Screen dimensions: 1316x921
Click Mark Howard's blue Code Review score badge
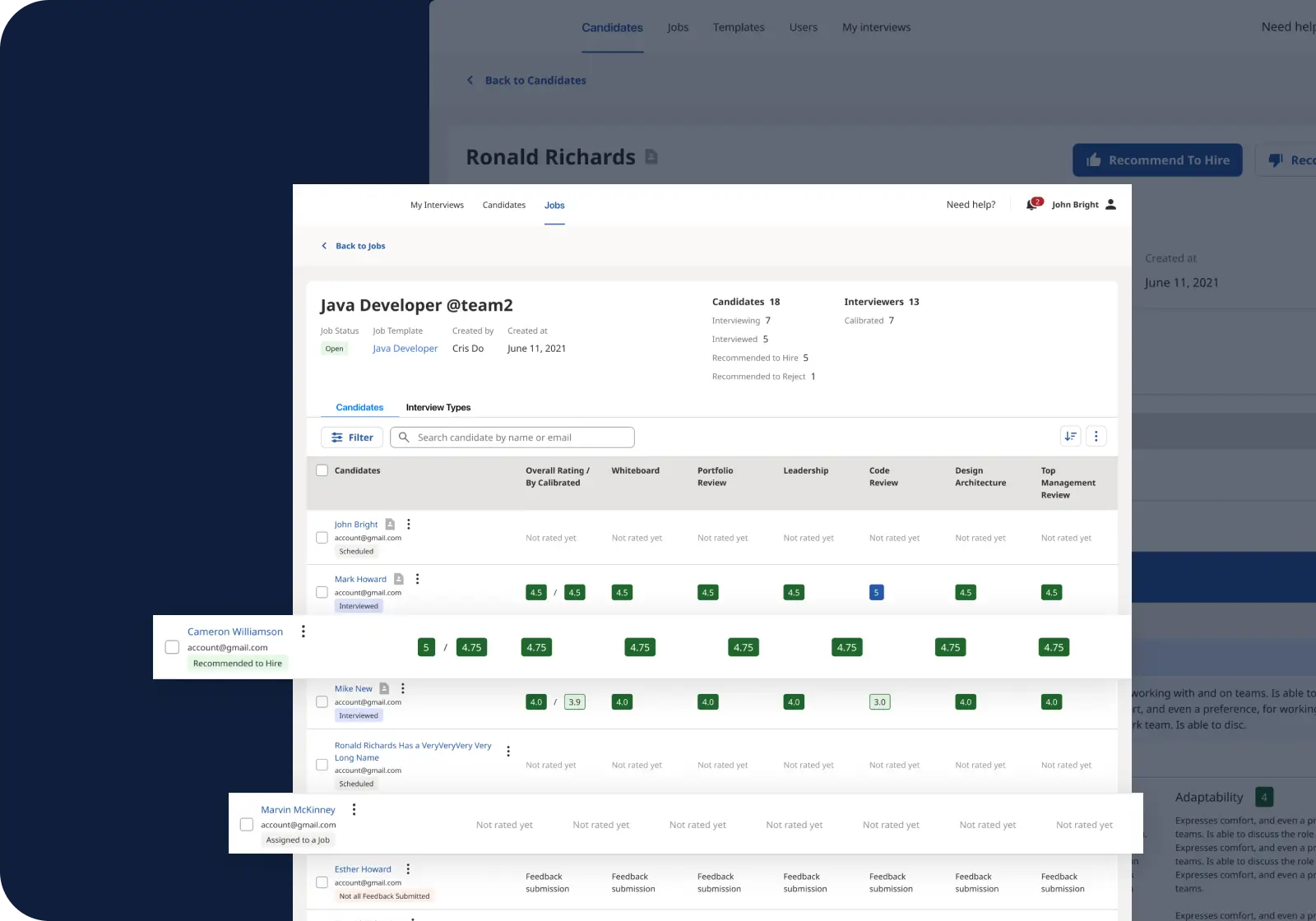point(876,593)
